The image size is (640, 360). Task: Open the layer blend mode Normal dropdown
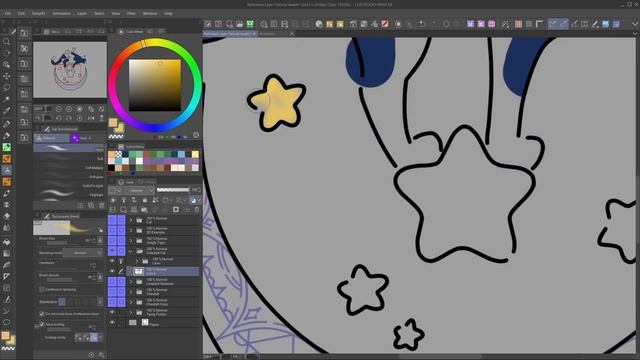[x=139, y=190]
